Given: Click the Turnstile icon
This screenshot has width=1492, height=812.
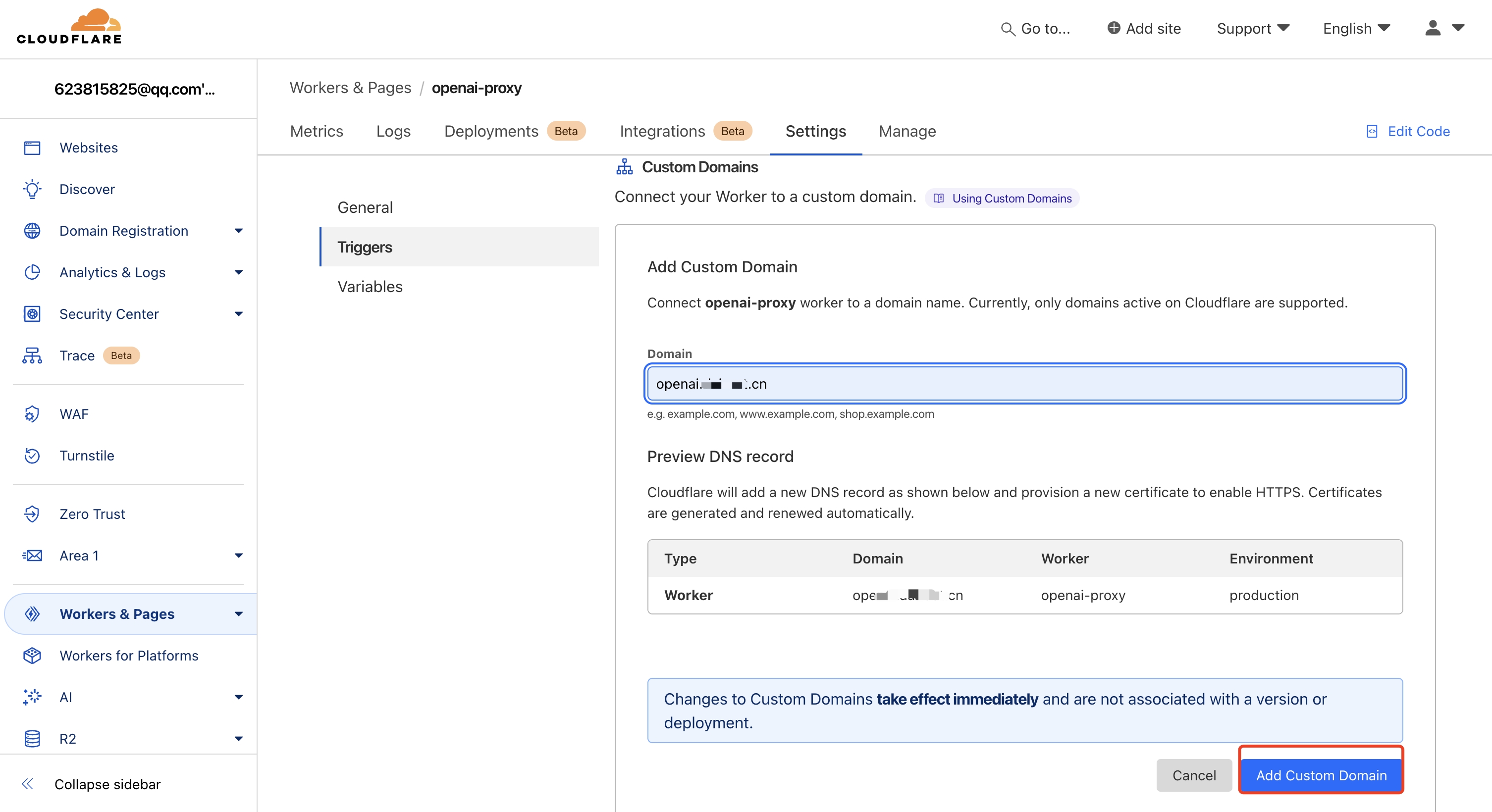Looking at the screenshot, I should 32,456.
